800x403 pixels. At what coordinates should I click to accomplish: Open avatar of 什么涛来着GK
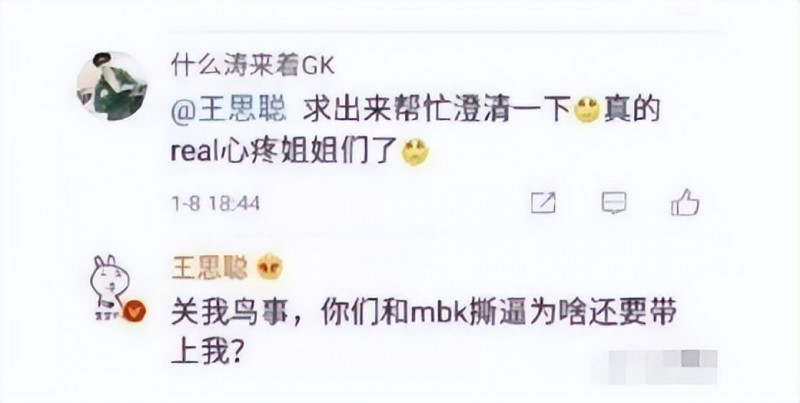112,86
